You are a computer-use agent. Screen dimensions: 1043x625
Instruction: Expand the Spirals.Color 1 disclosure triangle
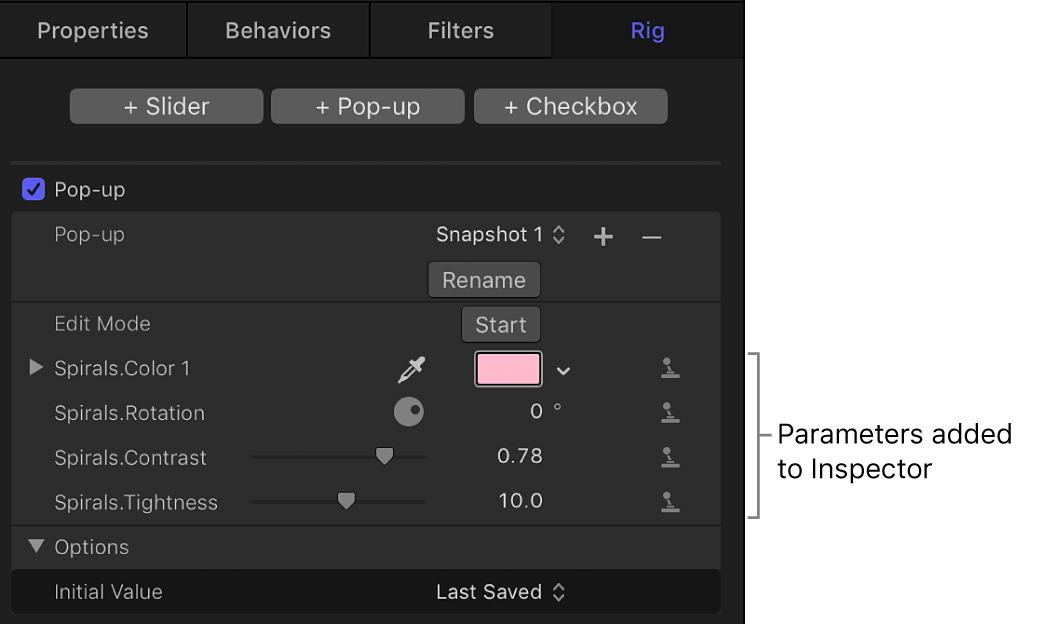point(36,368)
